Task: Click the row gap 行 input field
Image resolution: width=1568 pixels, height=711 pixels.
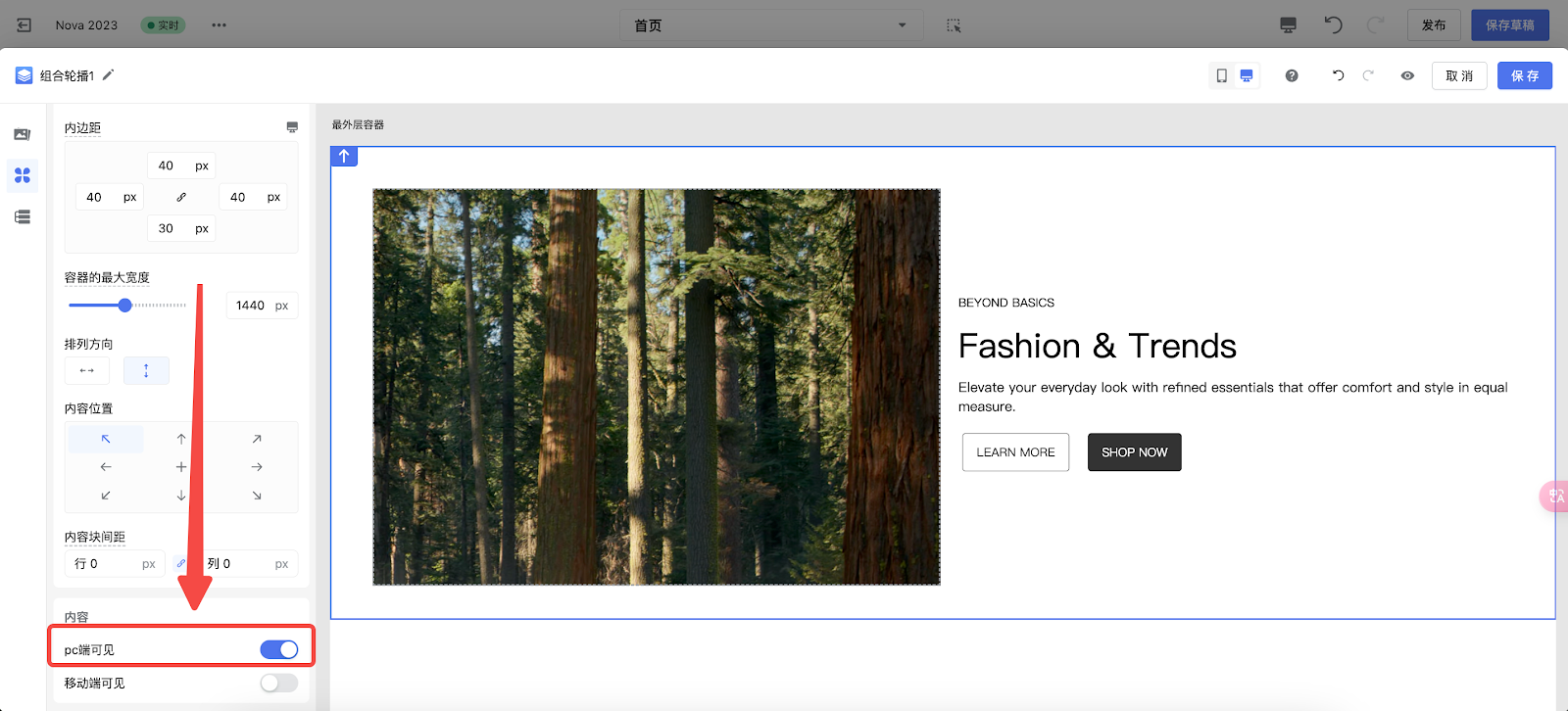Action: [x=115, y=564]
